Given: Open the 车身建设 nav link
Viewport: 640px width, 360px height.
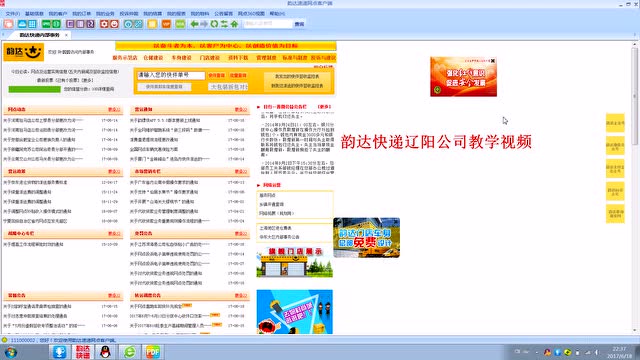Looking at the screenshot, I should click(182, 58).
